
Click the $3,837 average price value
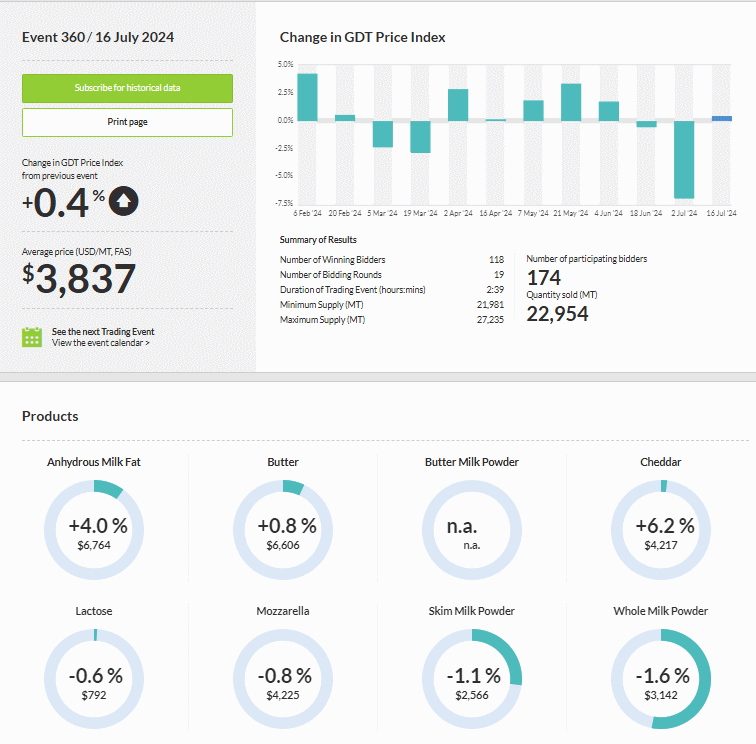pyautogui.click(x=79, y=279)
